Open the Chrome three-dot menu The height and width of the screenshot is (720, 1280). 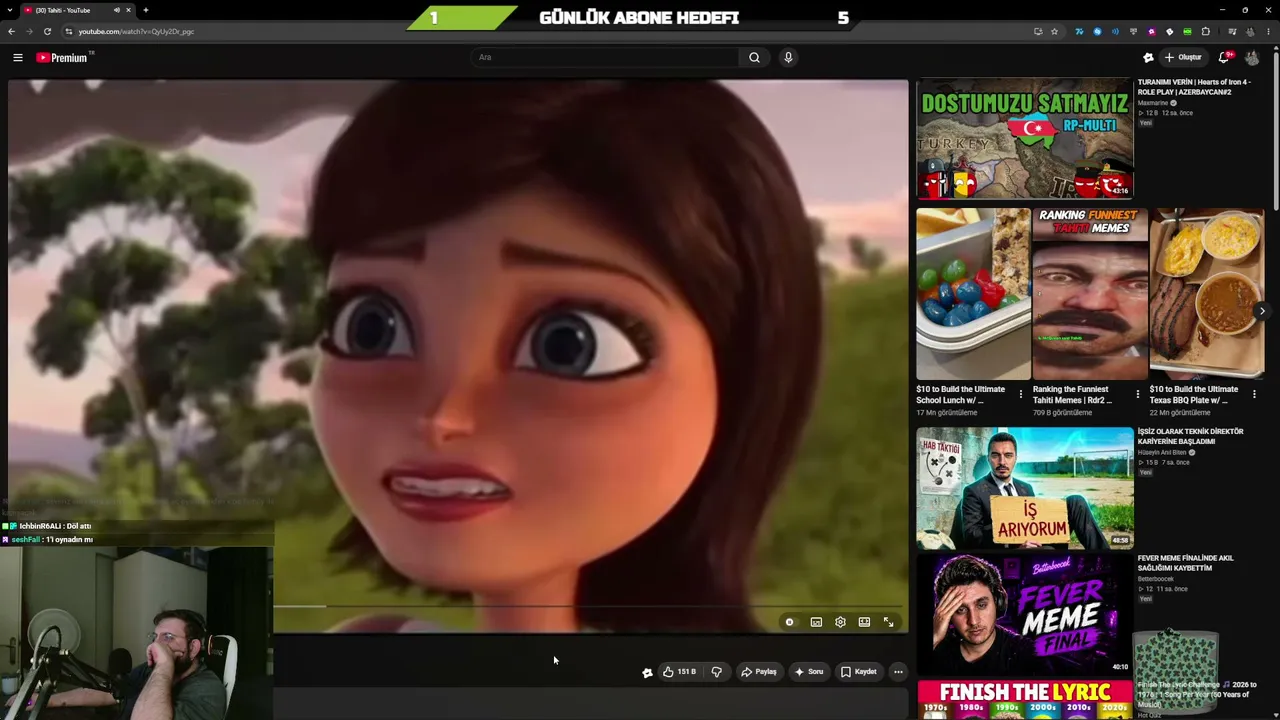point(1270,31)
